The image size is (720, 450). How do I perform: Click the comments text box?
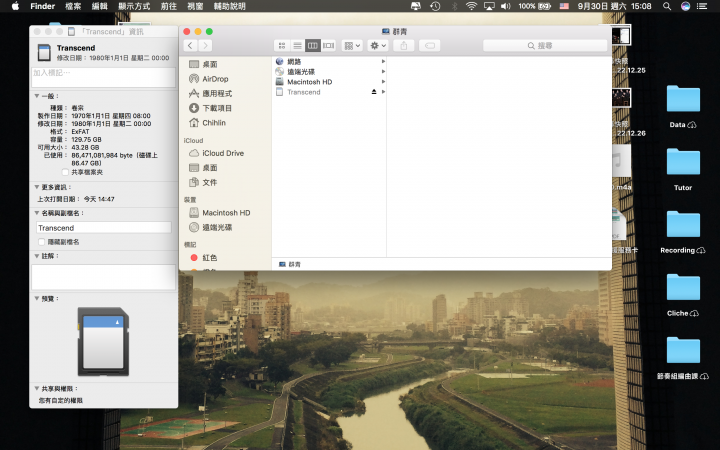(x=103, y=277)
